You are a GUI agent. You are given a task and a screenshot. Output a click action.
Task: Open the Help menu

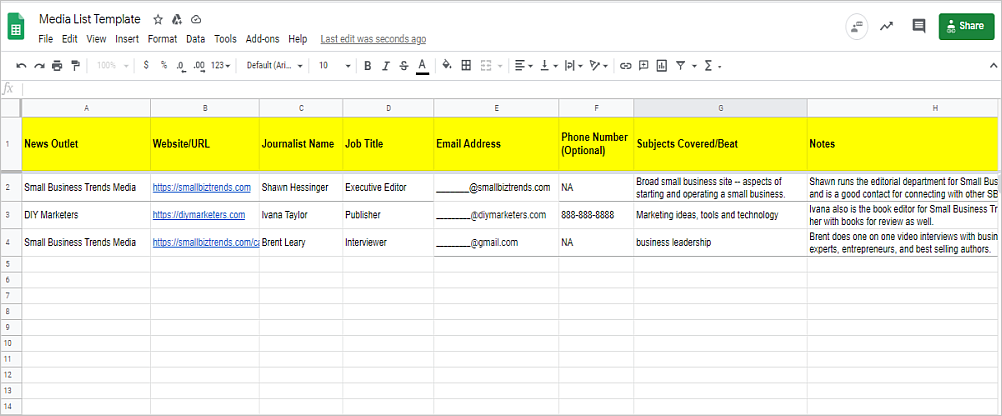pos(298,39)
